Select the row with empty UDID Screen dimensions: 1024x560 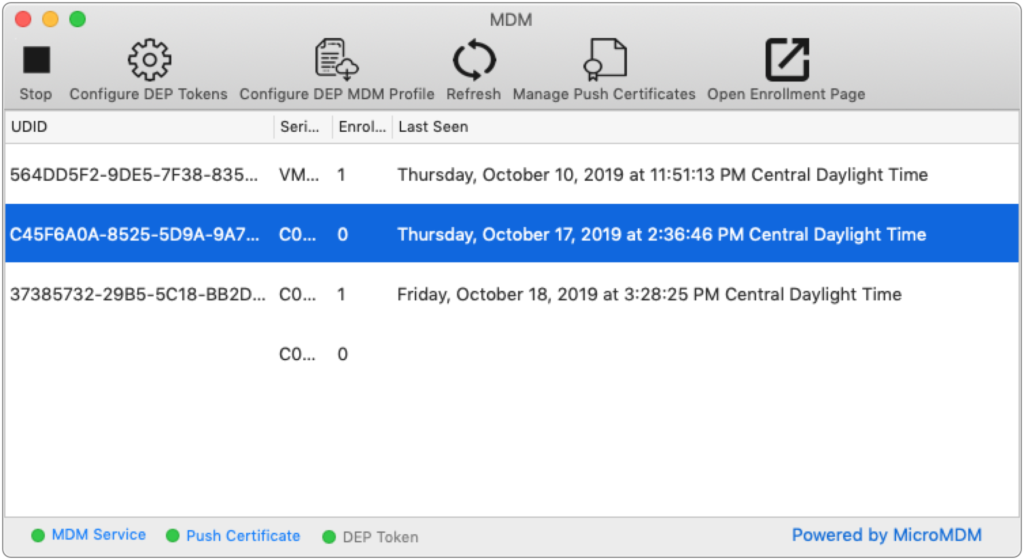pos(512,354)
